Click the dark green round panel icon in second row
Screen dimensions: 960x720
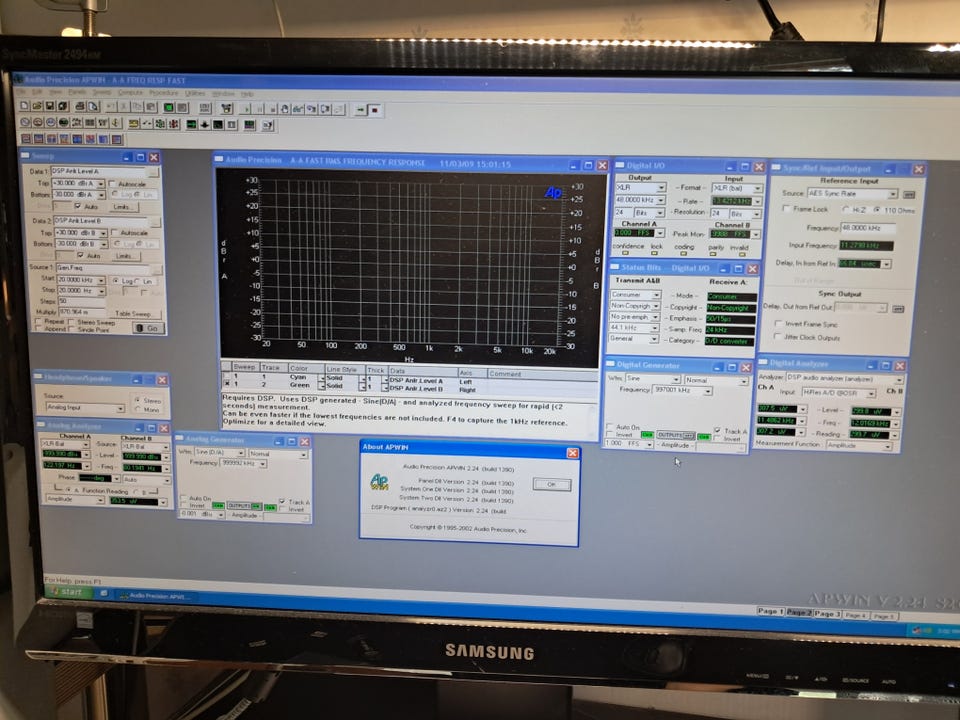tap(64, 122)
